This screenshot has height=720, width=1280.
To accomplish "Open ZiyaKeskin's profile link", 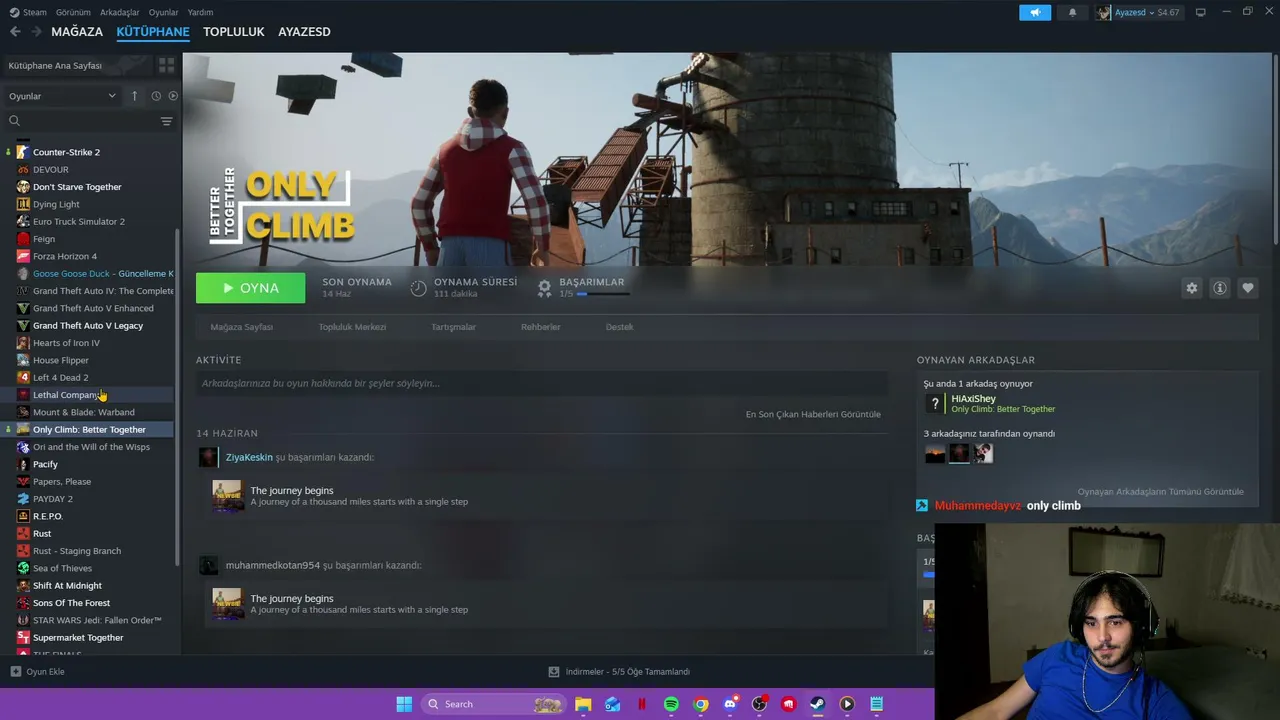I will [249, 457].
